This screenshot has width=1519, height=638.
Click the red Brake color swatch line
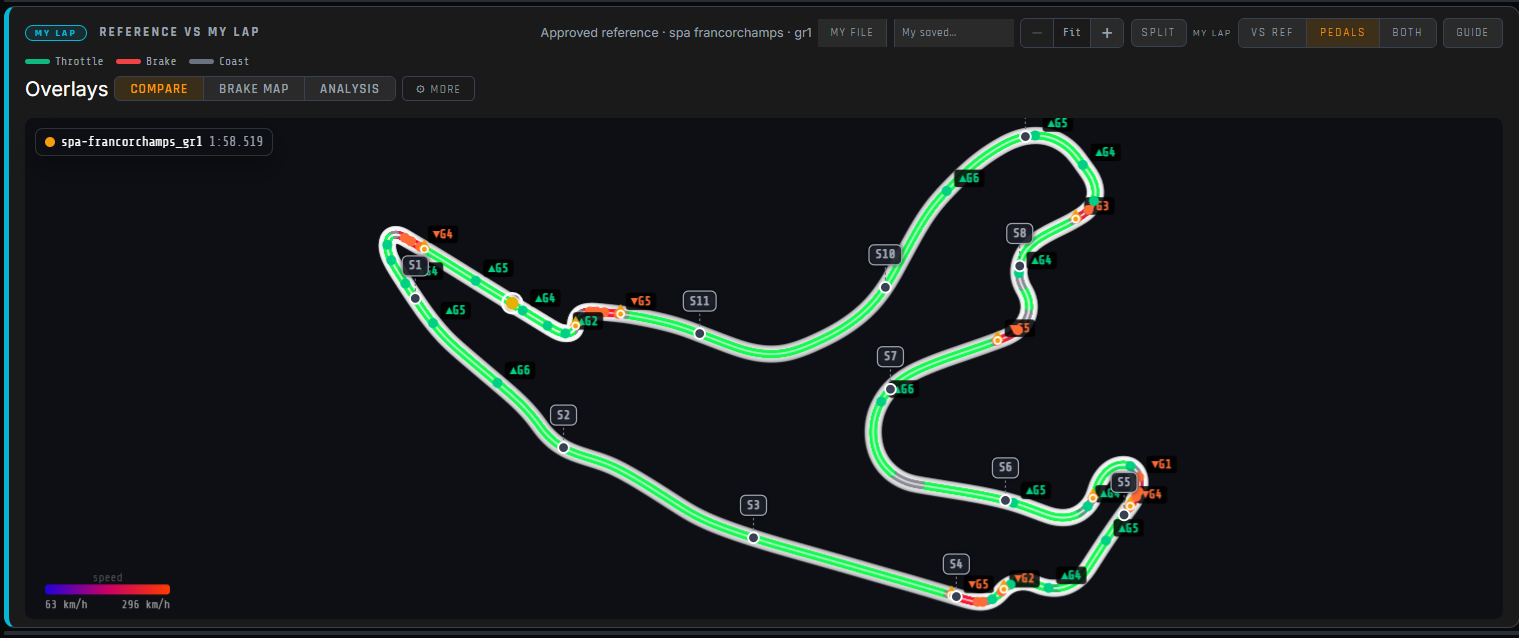[128, 62]
